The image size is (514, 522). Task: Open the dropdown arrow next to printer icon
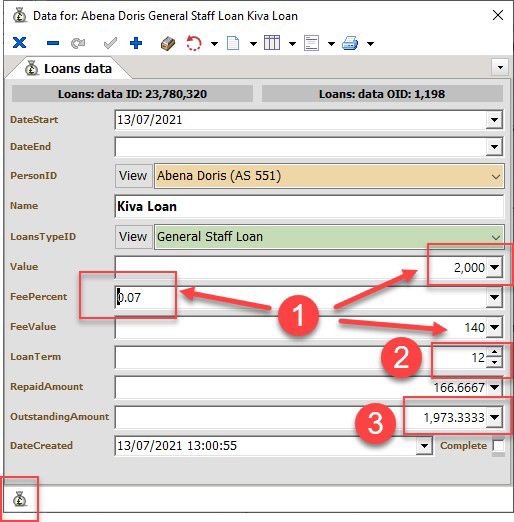coord(370,44)
